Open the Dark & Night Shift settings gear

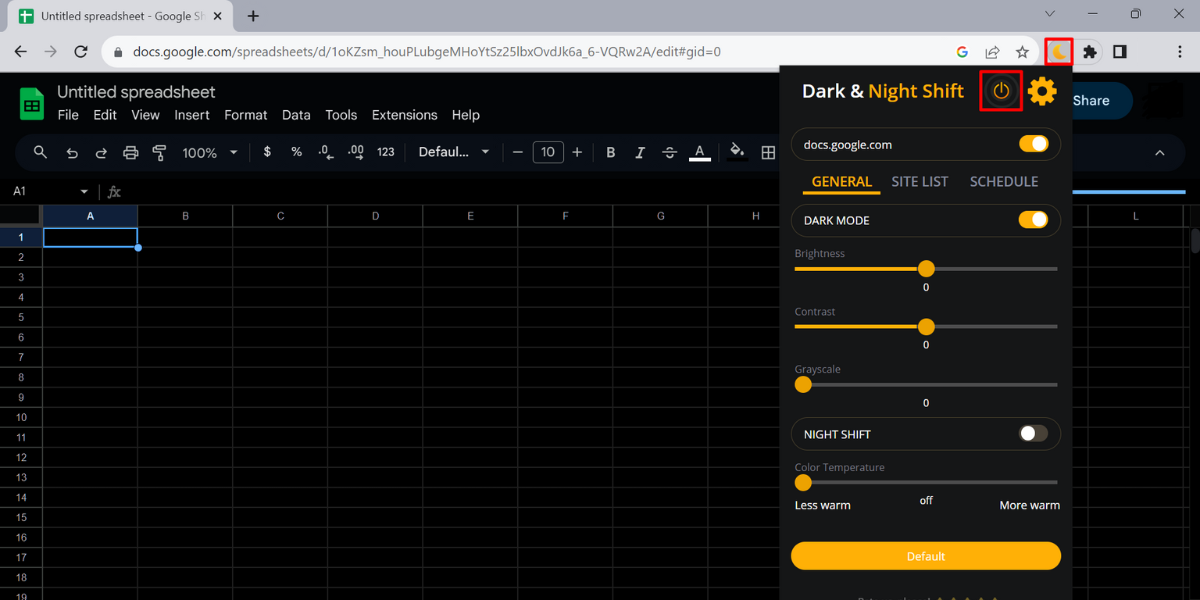tap(1042, 91)
